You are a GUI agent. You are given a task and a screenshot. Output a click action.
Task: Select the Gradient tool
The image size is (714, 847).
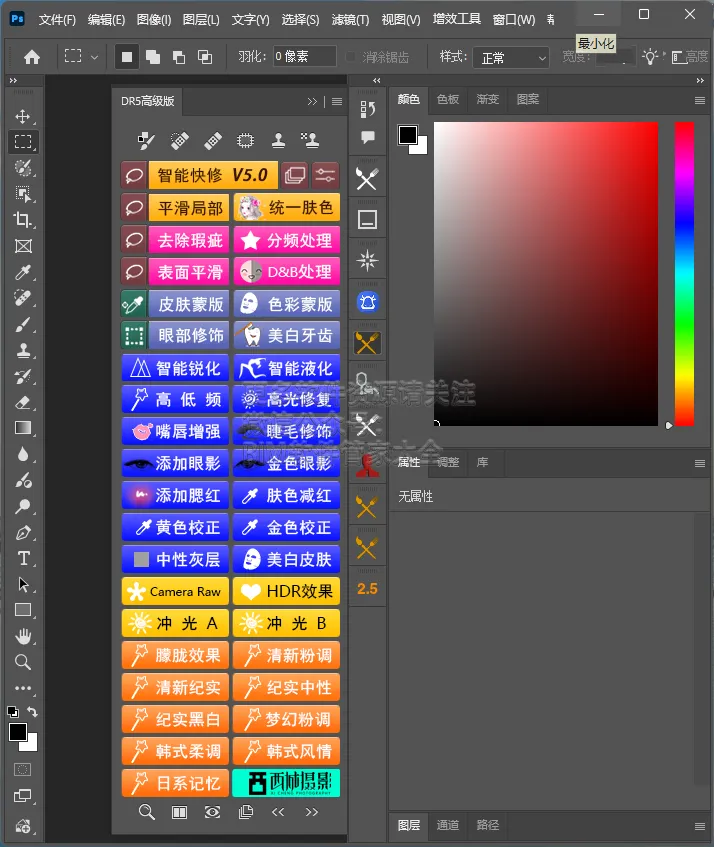click(23, 428)
